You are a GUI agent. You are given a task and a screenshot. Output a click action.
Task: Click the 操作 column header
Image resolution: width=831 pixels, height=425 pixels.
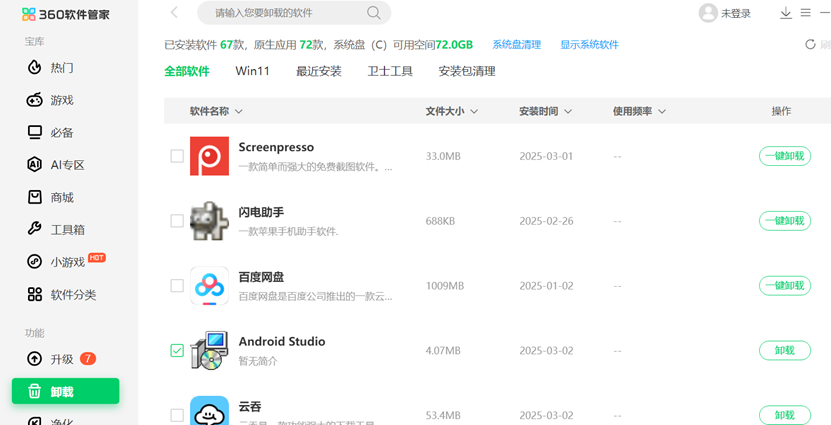click(x=781, y=111)
